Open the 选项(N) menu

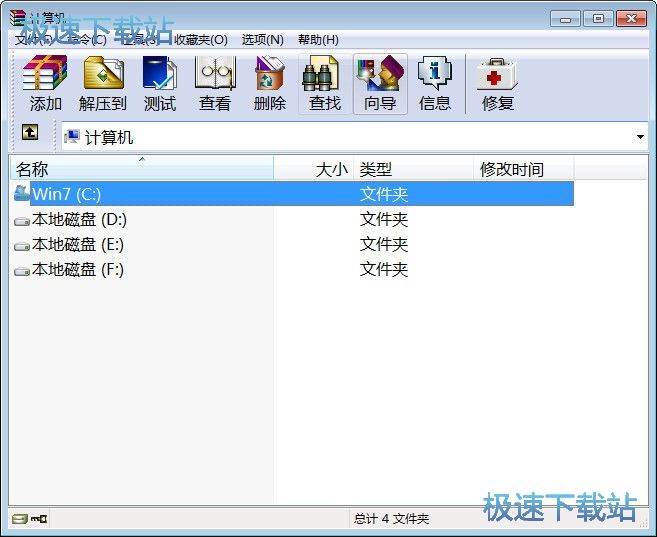262,39
